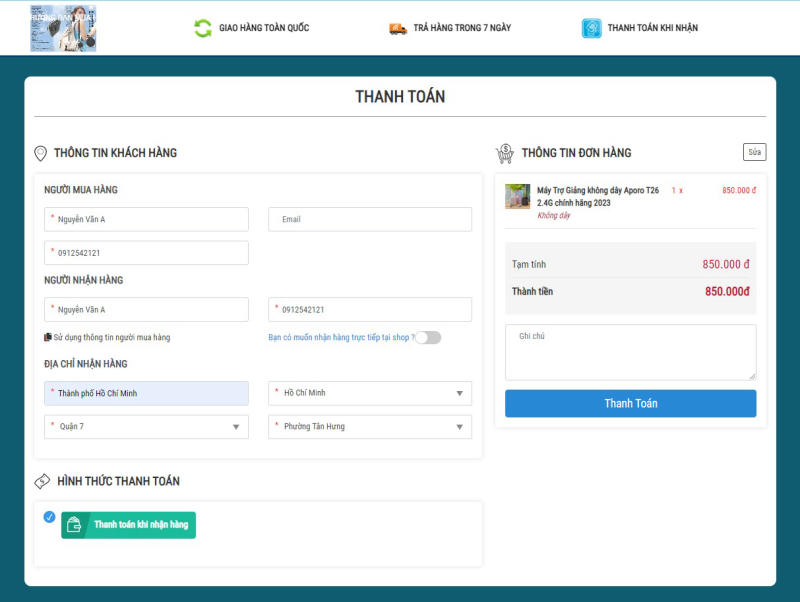The height and width of the screenshot is (602, 800).
Task: Click the Email input field
Action: click(370, 219)
